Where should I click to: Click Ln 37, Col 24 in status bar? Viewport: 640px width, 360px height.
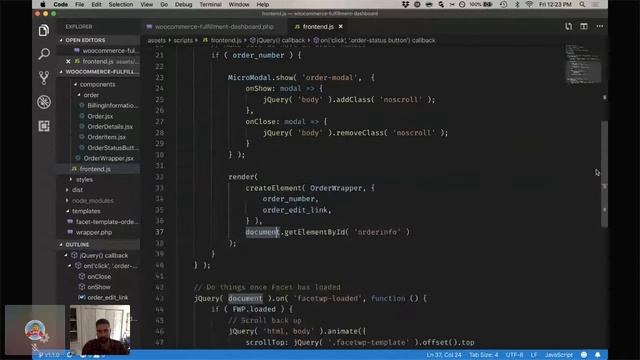click(x=444, y=355)
